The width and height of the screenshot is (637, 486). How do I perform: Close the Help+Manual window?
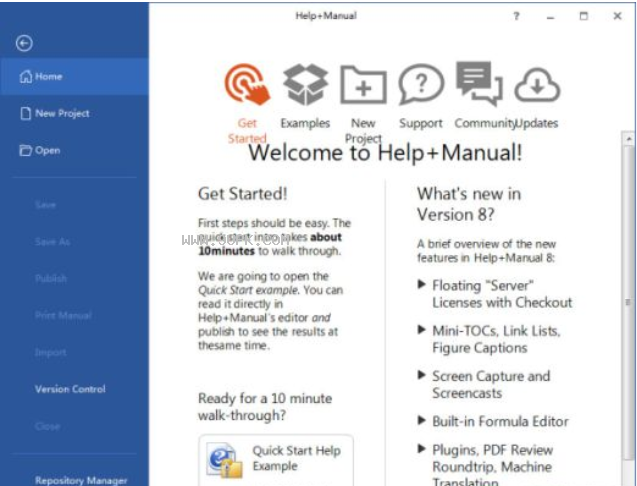point(617,16)
